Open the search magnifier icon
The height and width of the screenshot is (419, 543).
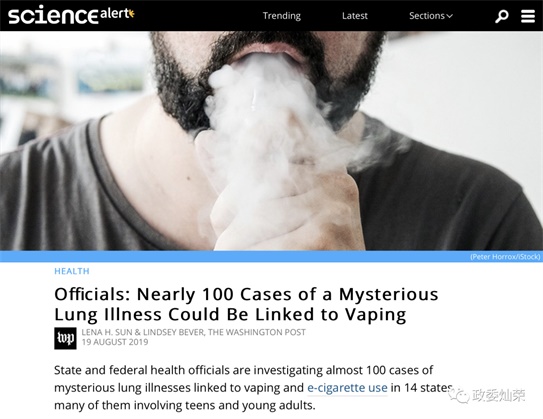(501, 16)
